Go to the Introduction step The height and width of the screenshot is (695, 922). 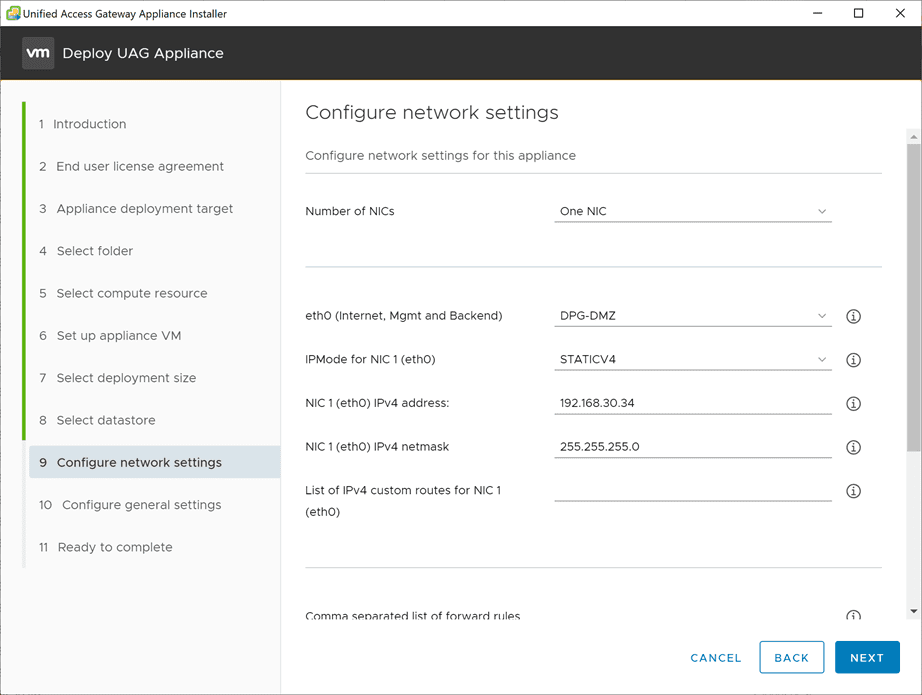(90, 124)
